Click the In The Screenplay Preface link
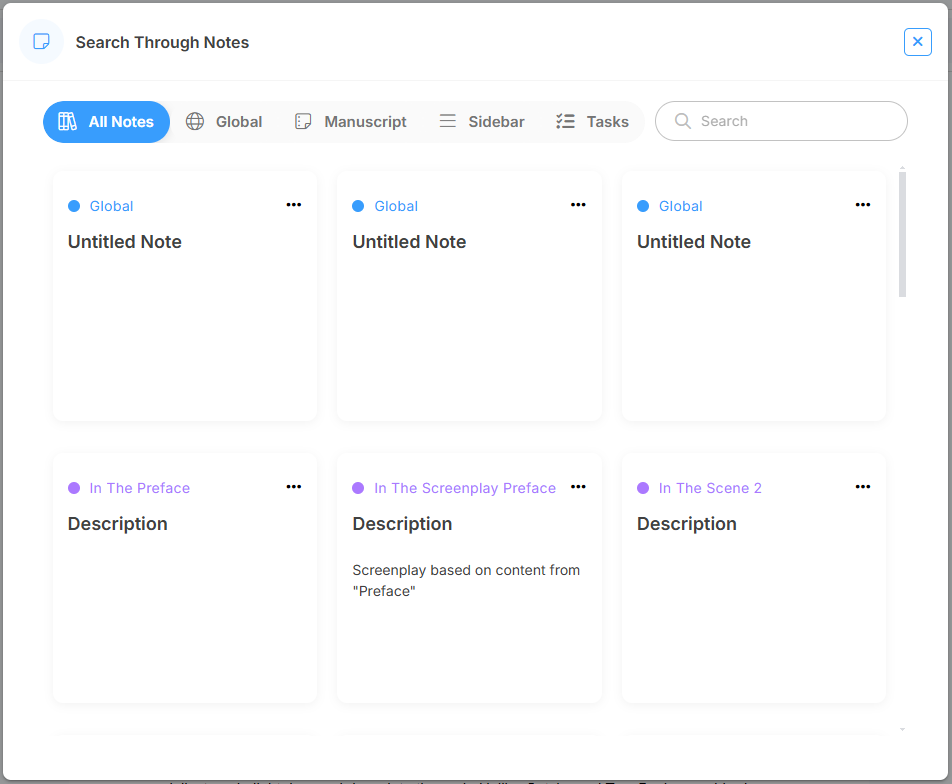952x784 pixels. pos(464,488)
